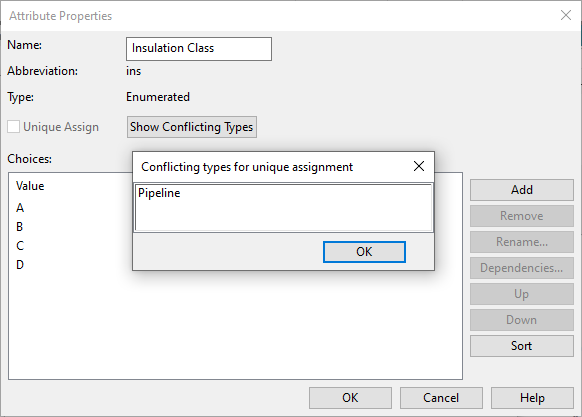582x417 pixels.
Task: Edit the Insulation Class name field
Action: point(199,49)
